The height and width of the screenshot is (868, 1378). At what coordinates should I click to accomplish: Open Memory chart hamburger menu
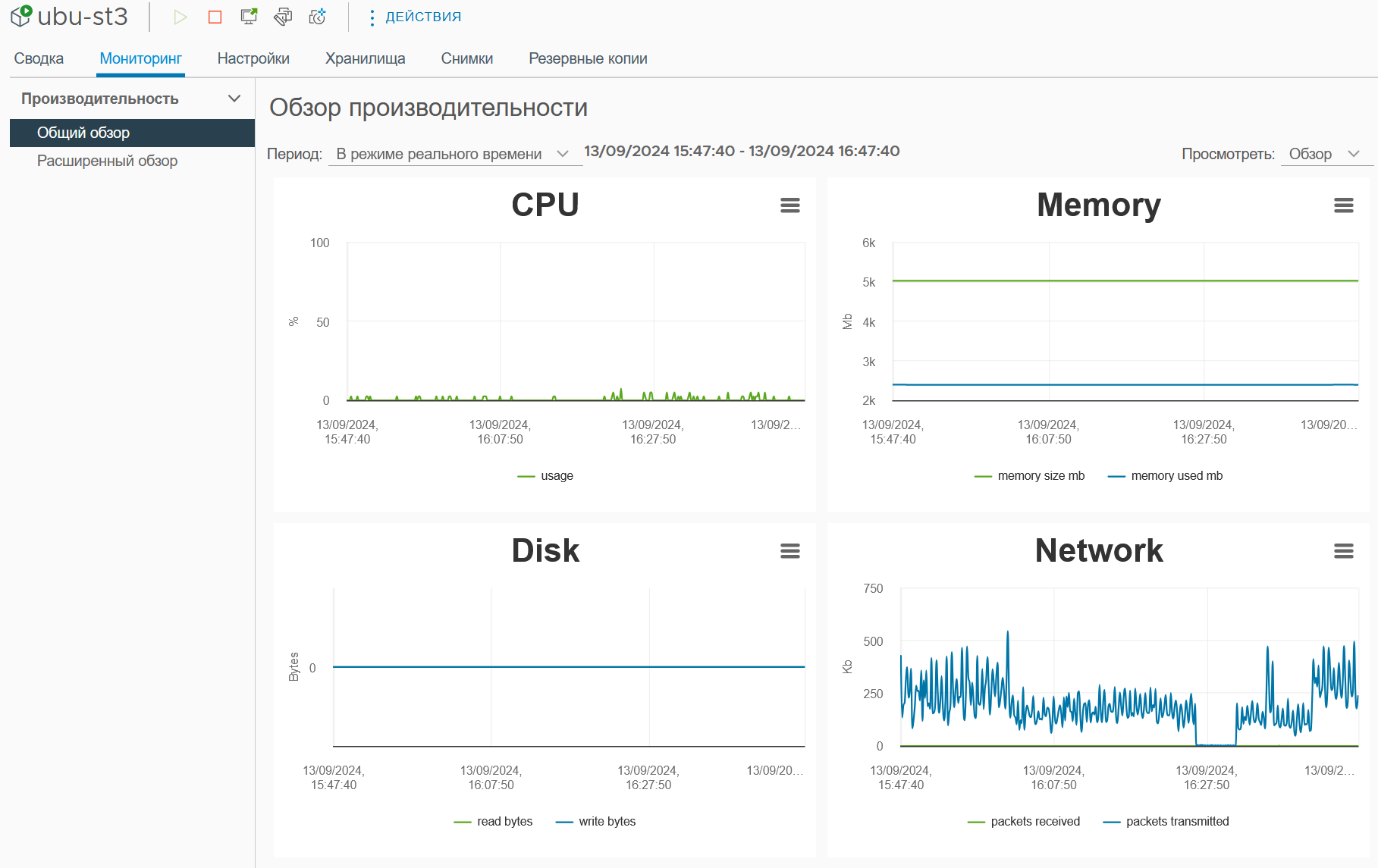[1343, 205]
